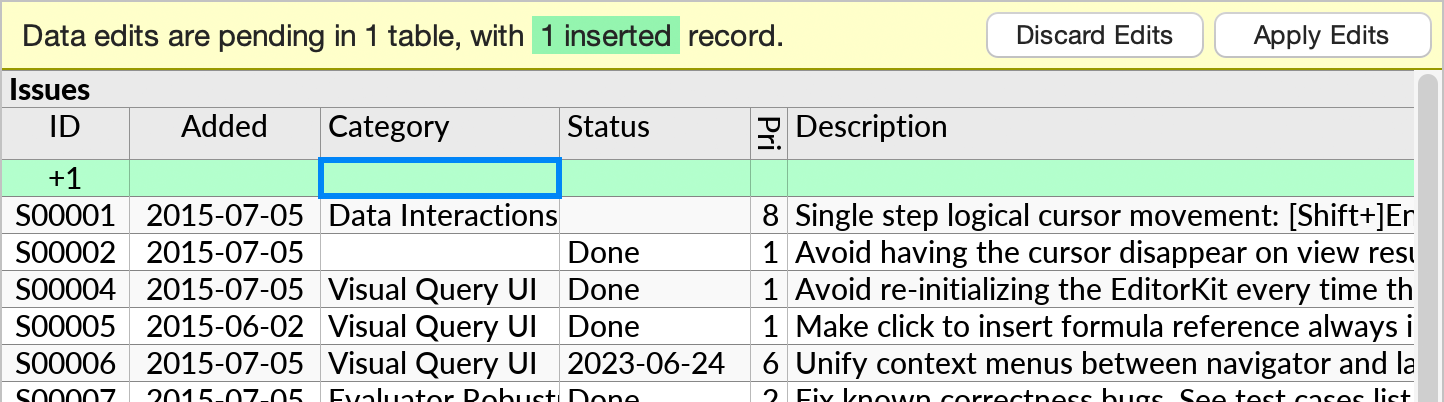Screen dimensions: 1444x402
Task: Select the Category column header
Action: (x=440, y=133)
